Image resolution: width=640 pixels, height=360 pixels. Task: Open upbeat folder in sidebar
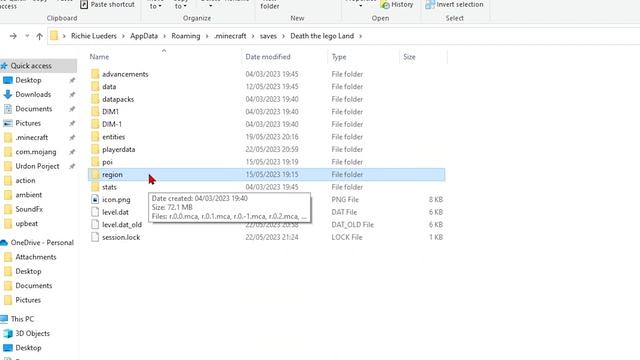point(27,223)
